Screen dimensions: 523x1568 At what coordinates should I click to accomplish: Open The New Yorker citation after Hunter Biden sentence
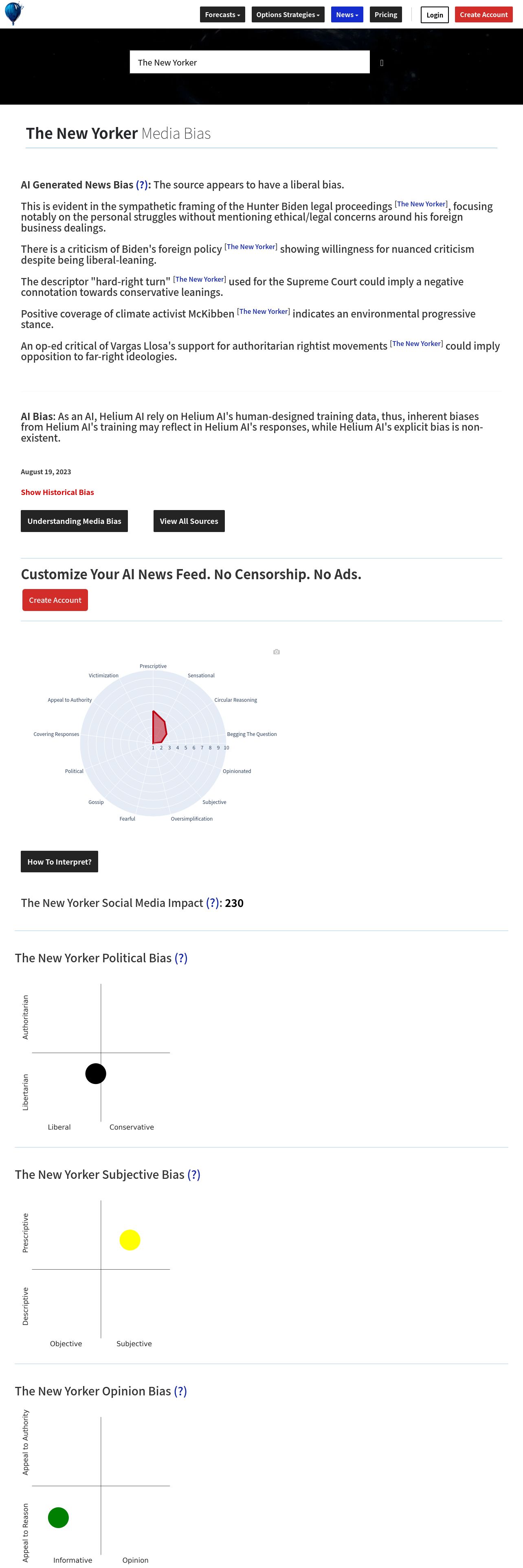(421, 204)
